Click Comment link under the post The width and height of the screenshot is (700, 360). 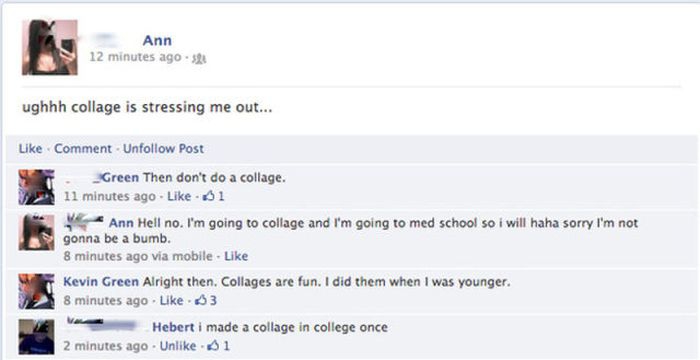click(x=83, y=148)
